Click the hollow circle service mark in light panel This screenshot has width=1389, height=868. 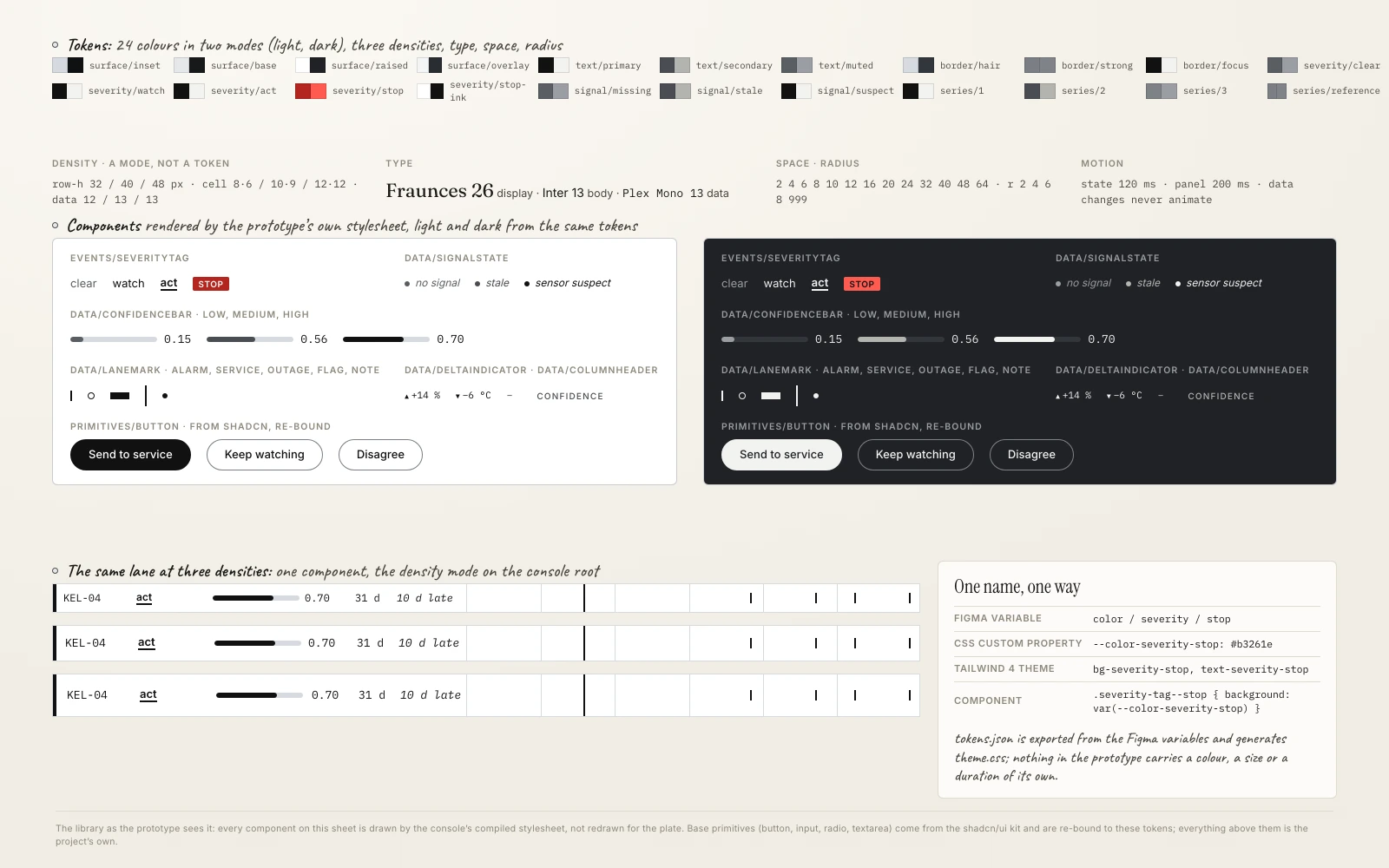91,396
